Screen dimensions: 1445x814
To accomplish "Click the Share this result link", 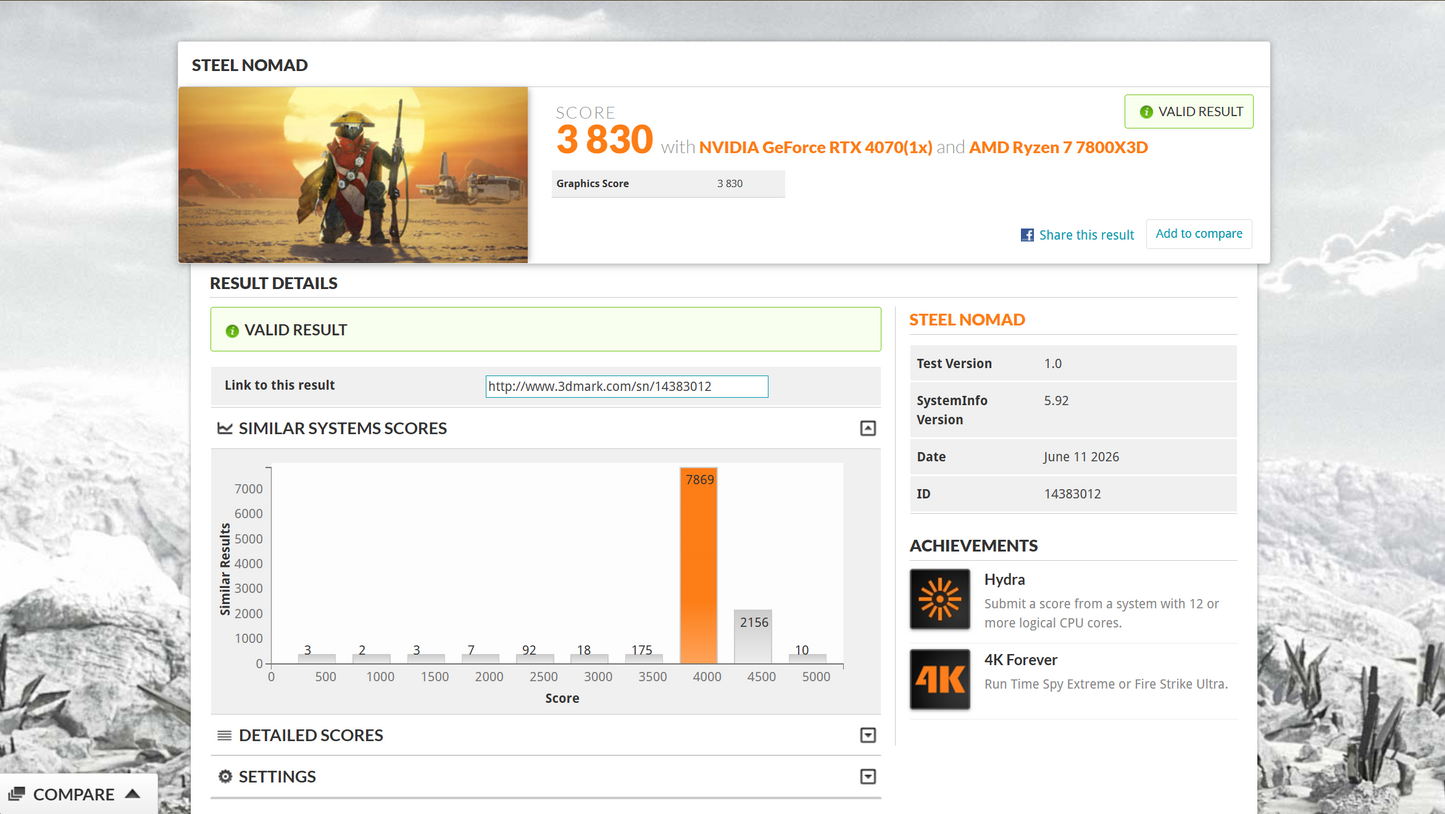I will click(1086, 235).
